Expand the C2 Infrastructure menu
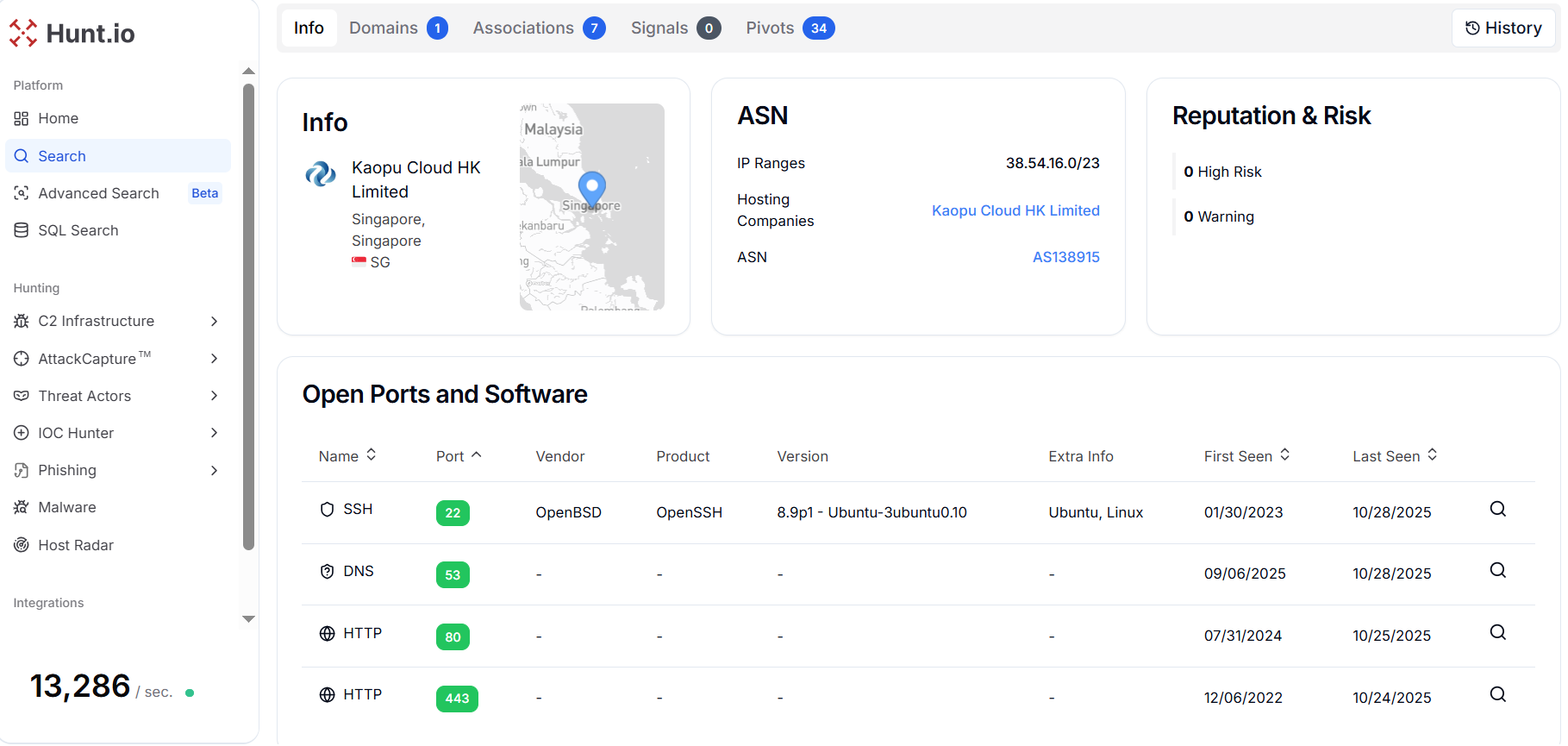1568x746 pixels. [x=214, y=322]
